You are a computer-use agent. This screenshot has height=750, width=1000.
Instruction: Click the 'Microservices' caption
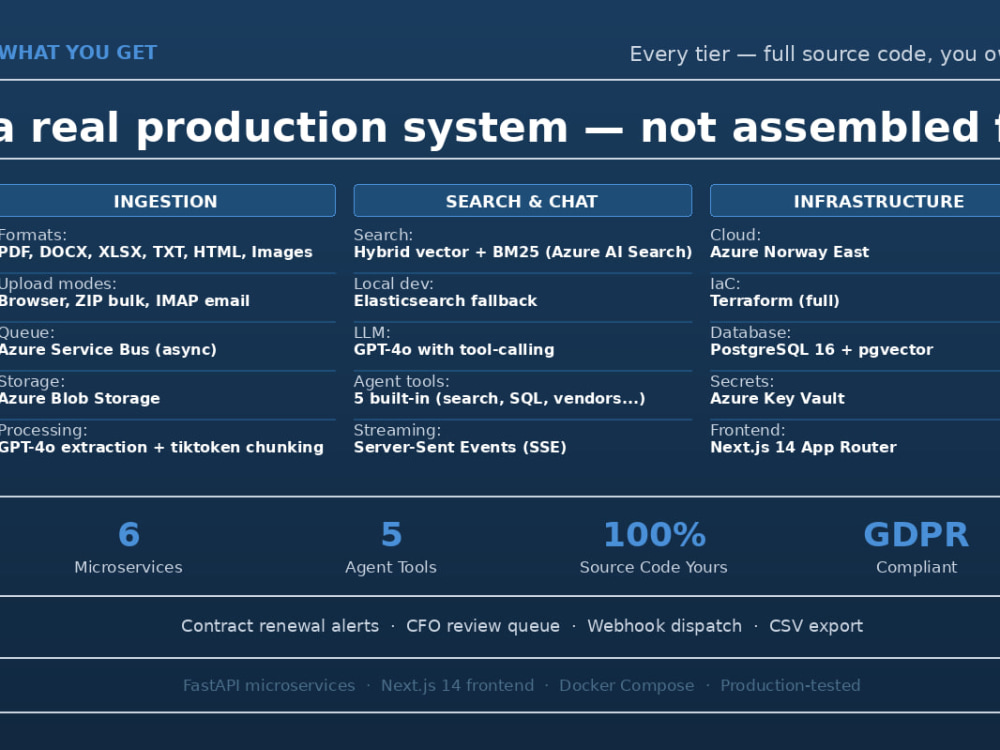click(128, 567)
